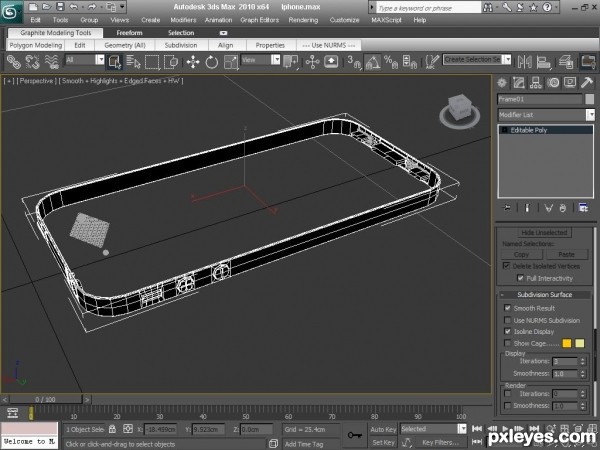Click the orange Show Cage color swatch
The height and width of the screenshot is (450, 600).
pos(567,343)
